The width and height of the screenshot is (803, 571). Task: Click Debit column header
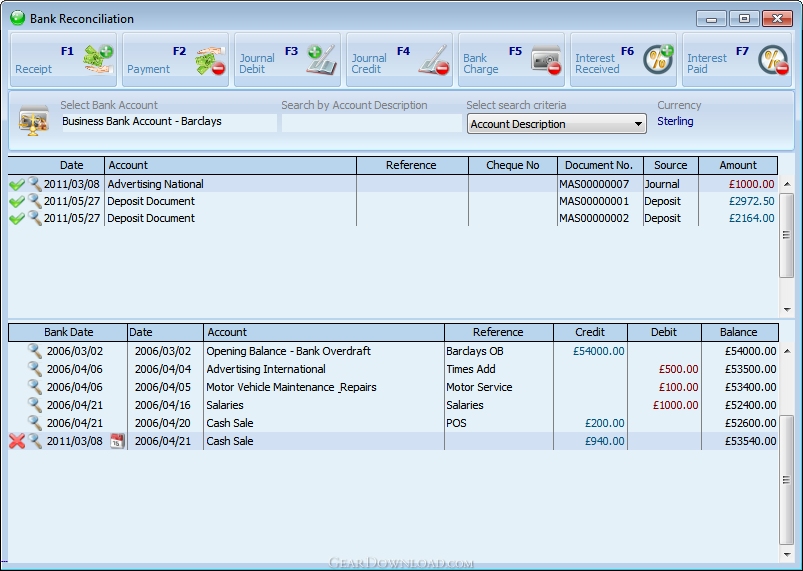coord(664,332)
